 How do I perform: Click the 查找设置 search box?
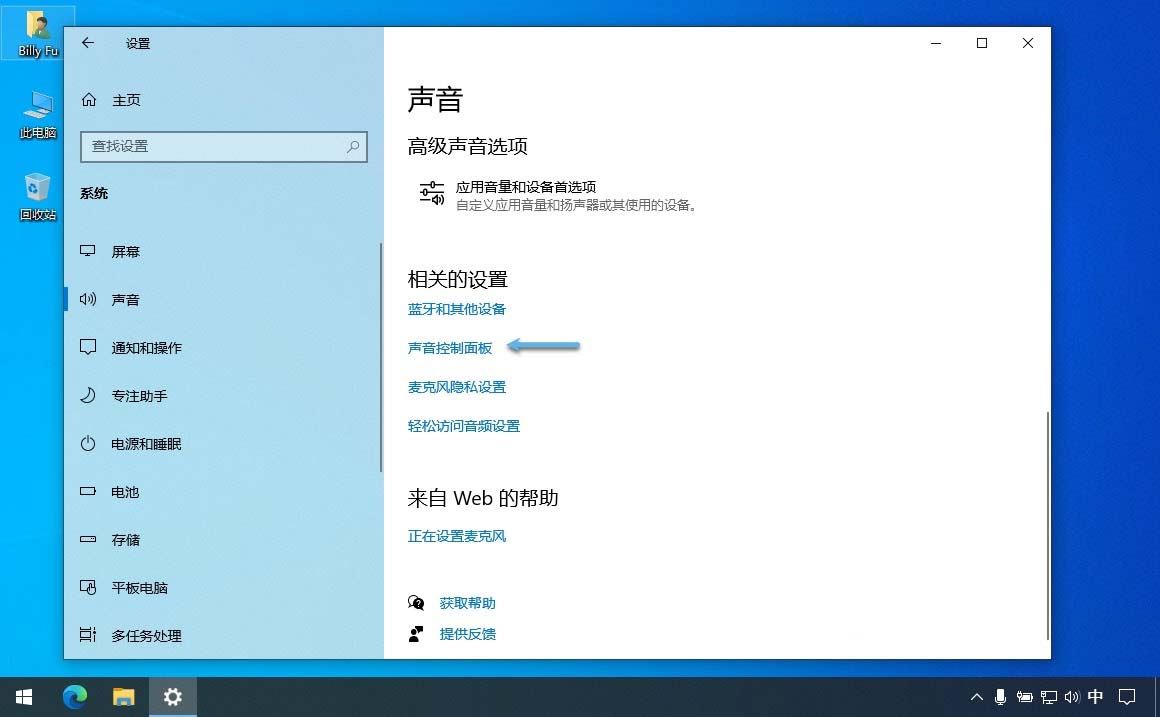tap(223, 146)
